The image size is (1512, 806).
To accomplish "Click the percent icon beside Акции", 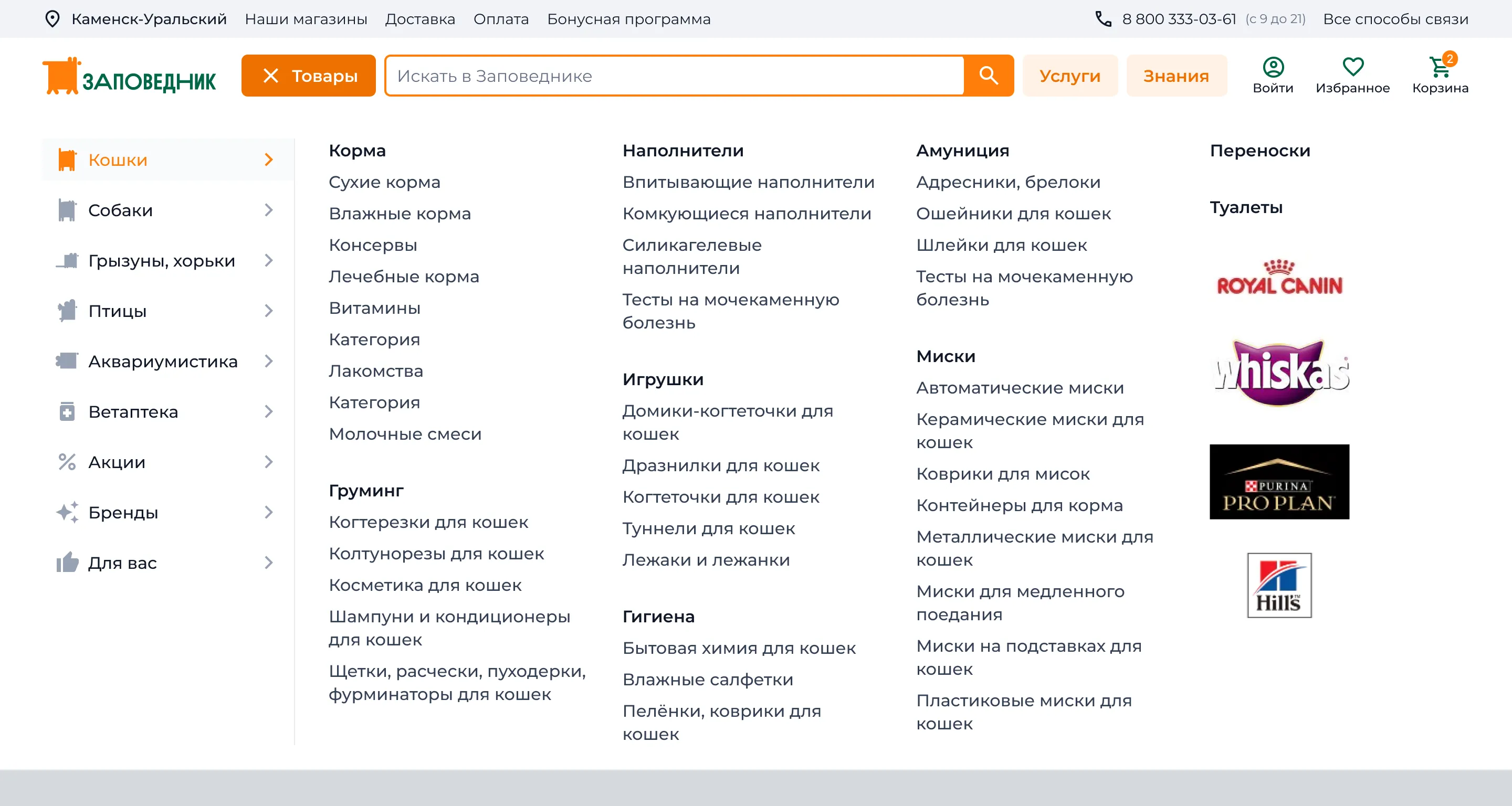I will 67,462.
